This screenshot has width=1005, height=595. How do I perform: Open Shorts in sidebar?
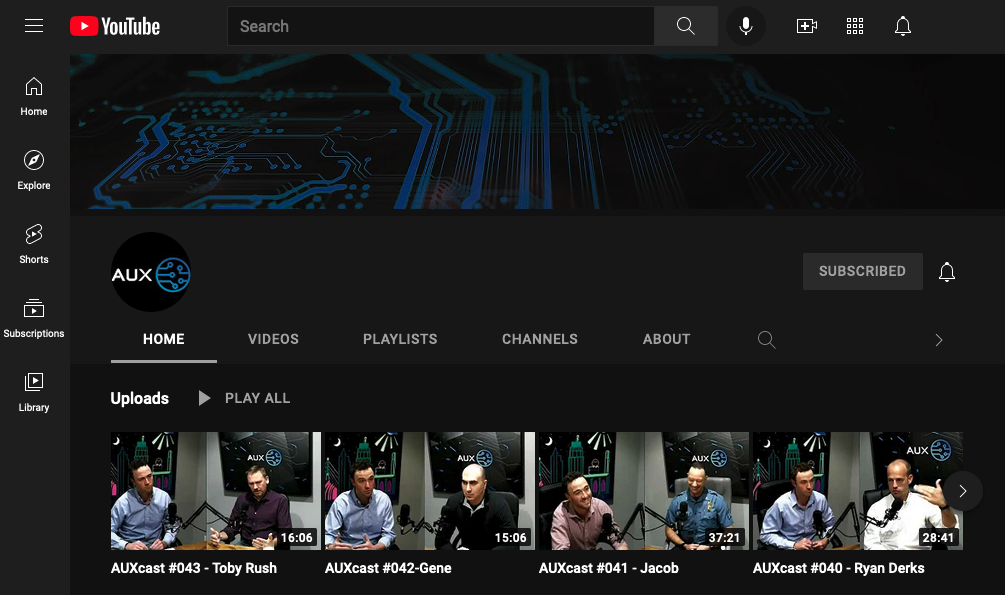34,244
